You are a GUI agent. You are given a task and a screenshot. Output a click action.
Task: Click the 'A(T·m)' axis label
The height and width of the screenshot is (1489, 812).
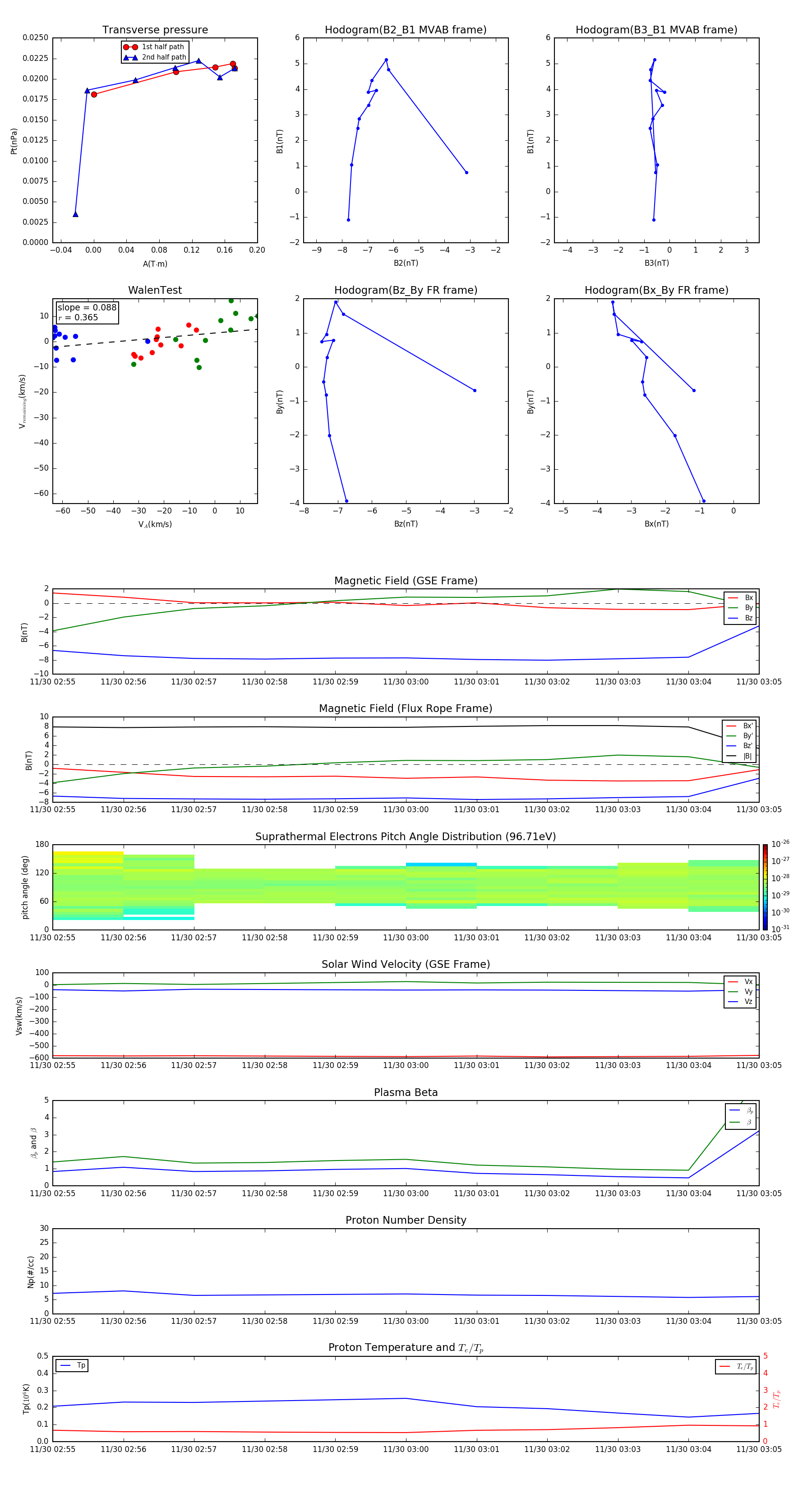pyautogui.click(x=155, y=264)
